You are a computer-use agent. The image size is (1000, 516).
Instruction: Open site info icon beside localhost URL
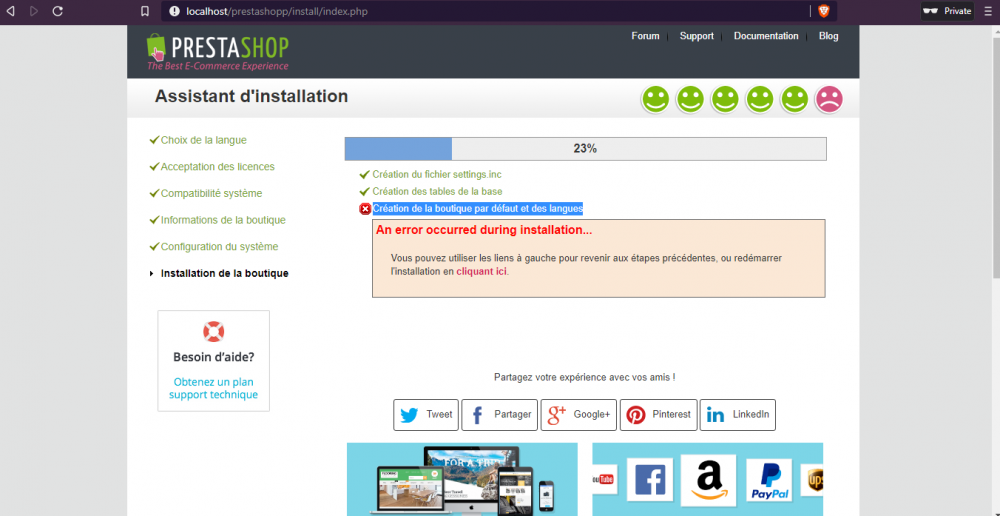173,11
